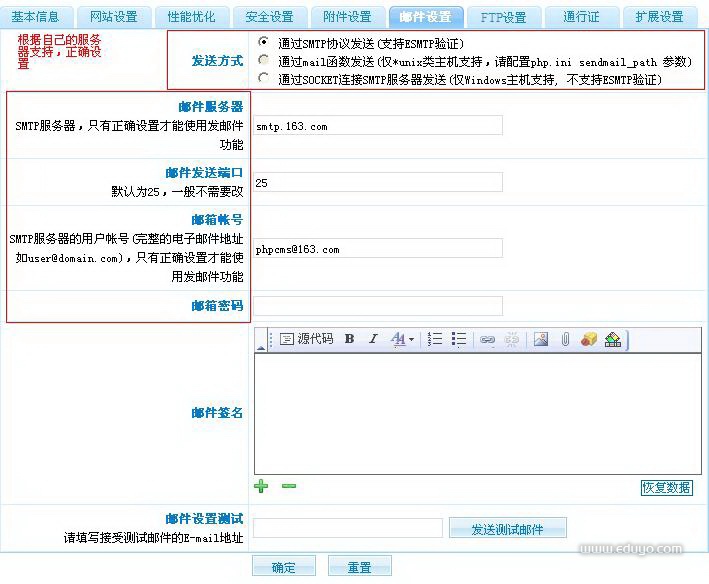Click the insert link chain icon

487,340
